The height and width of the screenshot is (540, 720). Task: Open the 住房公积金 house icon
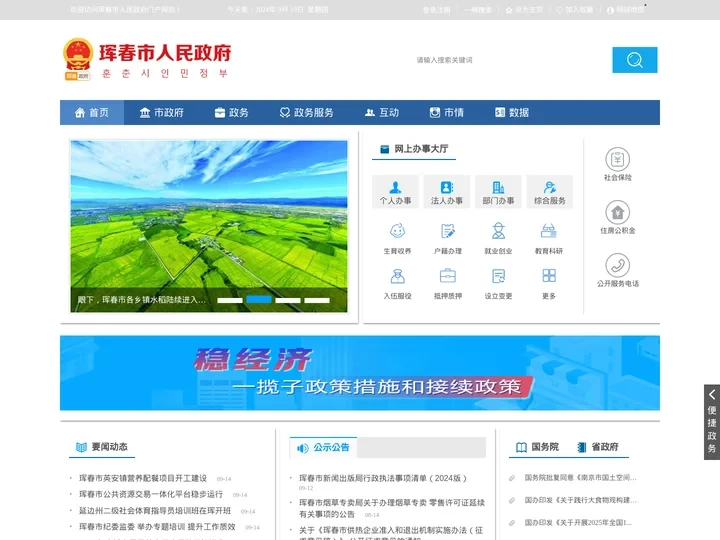tap(618, 212)
